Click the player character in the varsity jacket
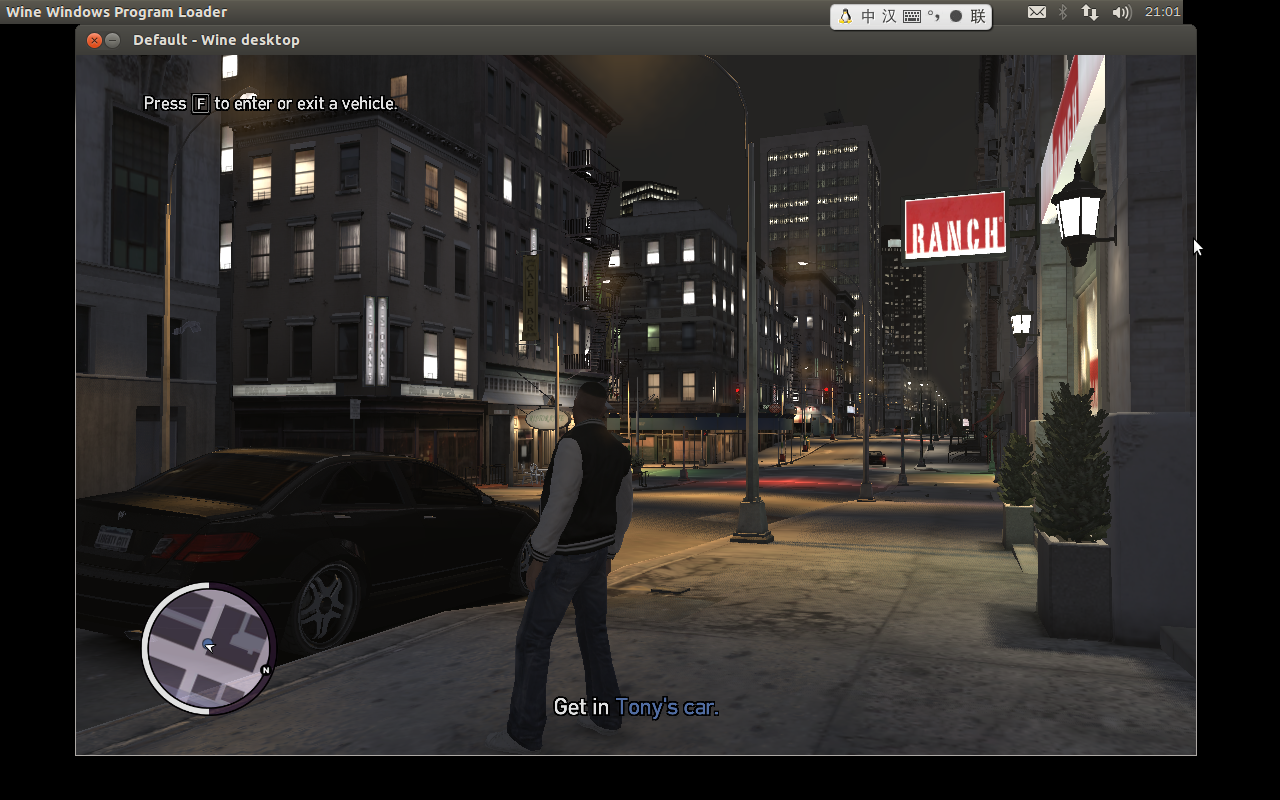Viewport: 1280px width, 800px height. click(575, 565)
